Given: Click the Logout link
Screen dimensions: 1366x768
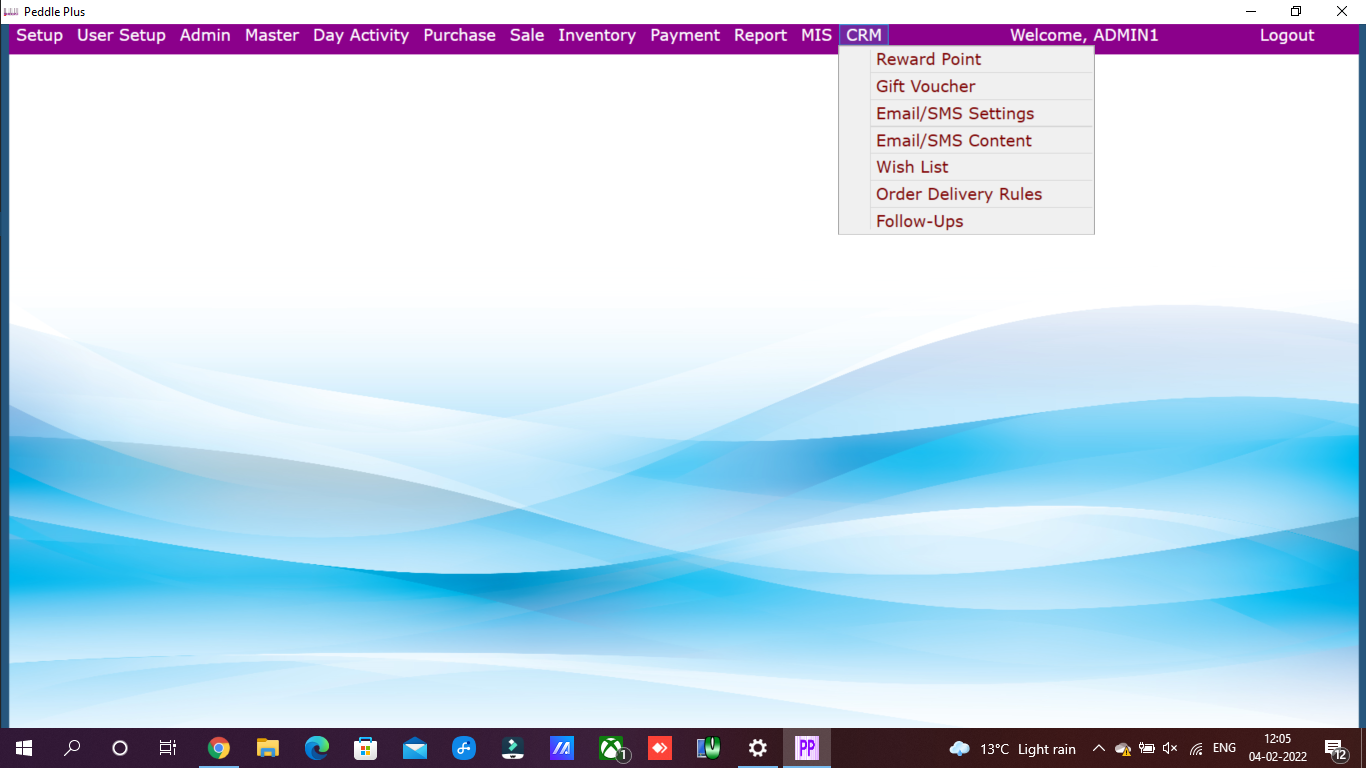Looking at the screenshot, I should [x=1286, y=35].
